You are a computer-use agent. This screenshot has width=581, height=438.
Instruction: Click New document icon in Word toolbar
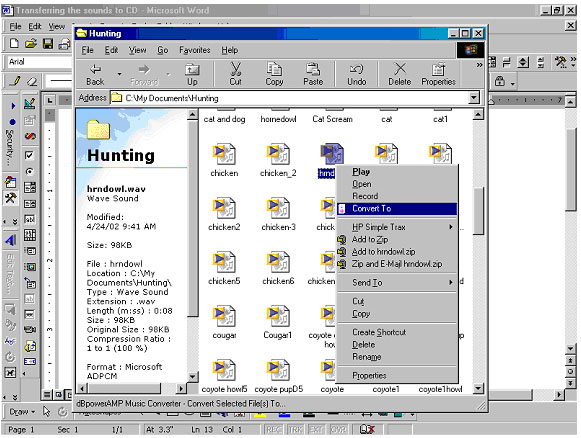pyautogui.click(x=14, y=44)
